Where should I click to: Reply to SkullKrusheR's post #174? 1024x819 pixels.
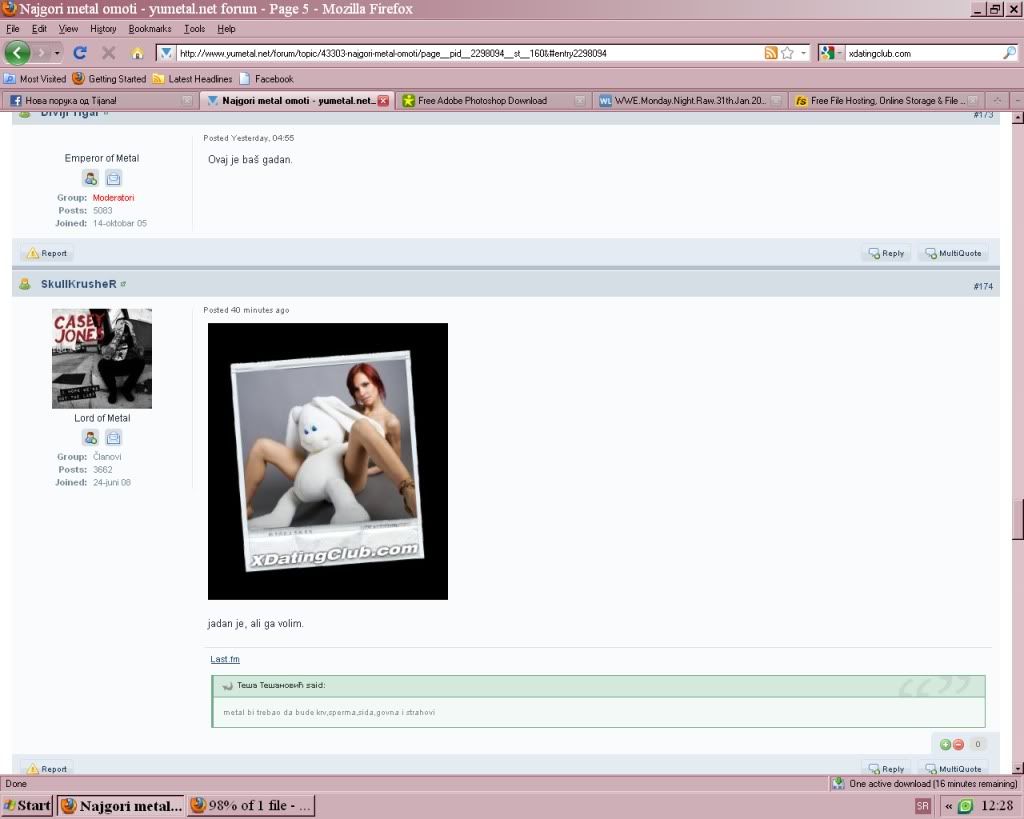pos(886,768)
